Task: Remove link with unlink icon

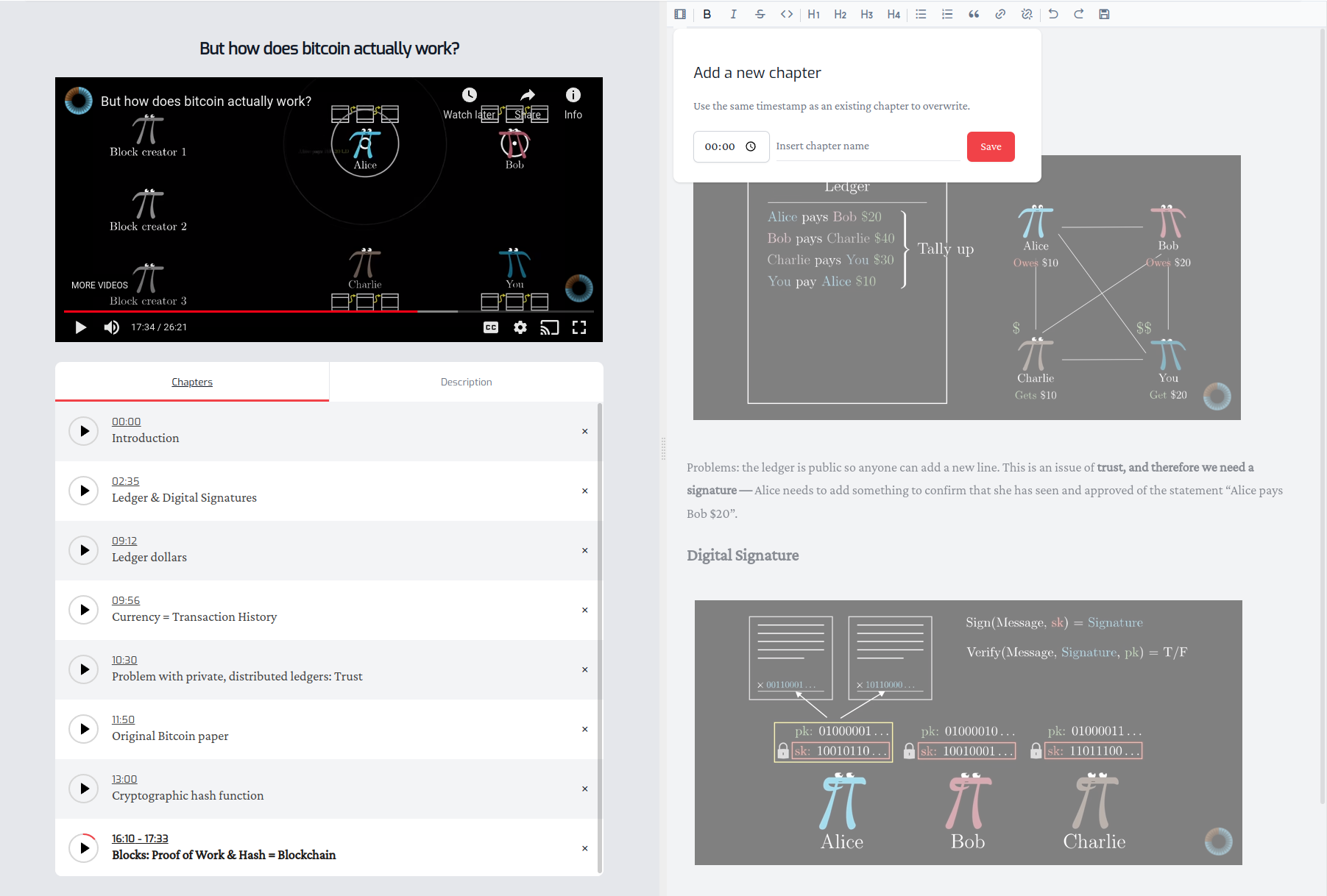Action: pos(1027,14)
